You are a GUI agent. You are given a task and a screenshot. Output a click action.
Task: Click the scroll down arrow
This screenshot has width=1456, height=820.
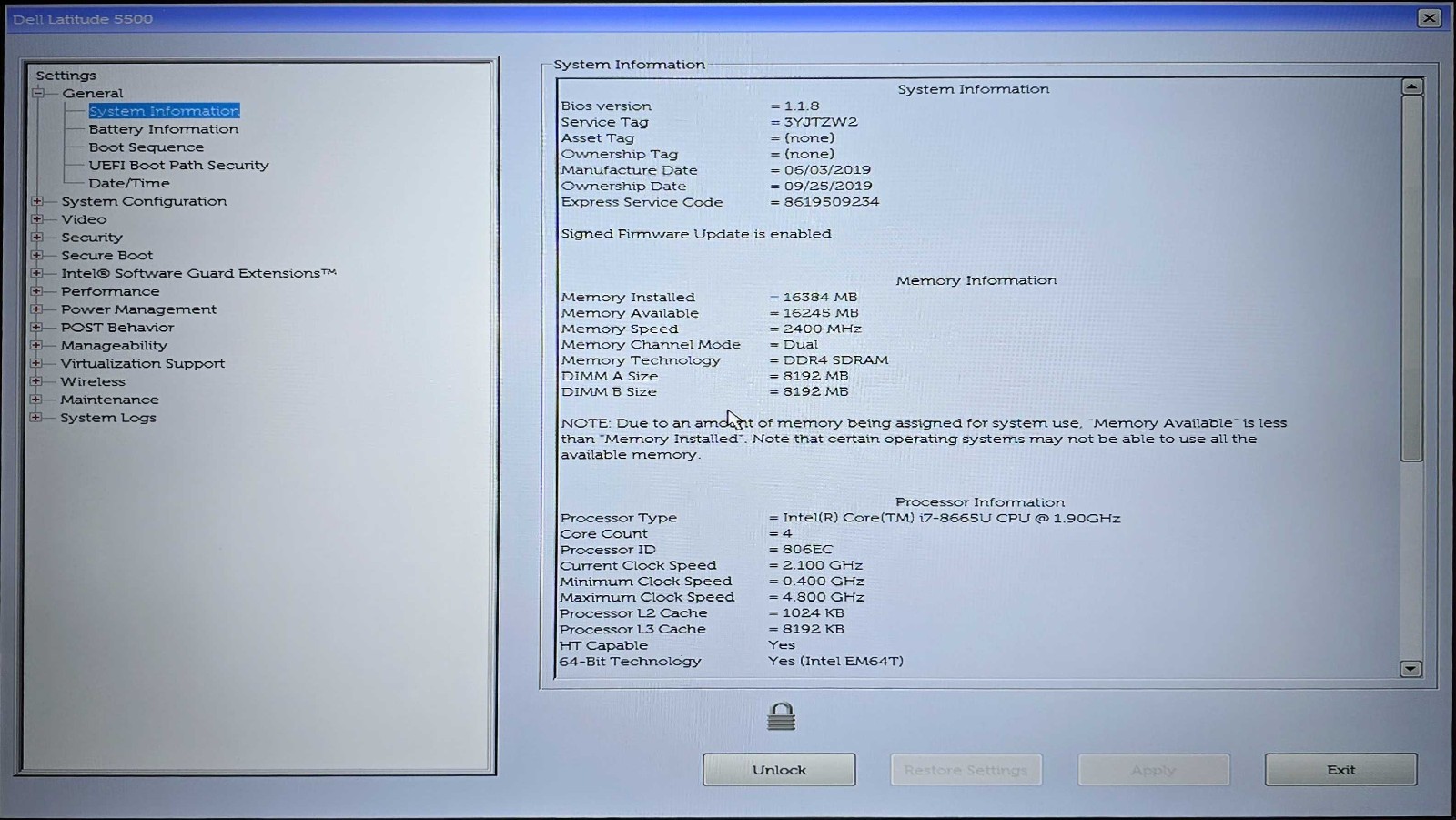tap(1410, 668)
